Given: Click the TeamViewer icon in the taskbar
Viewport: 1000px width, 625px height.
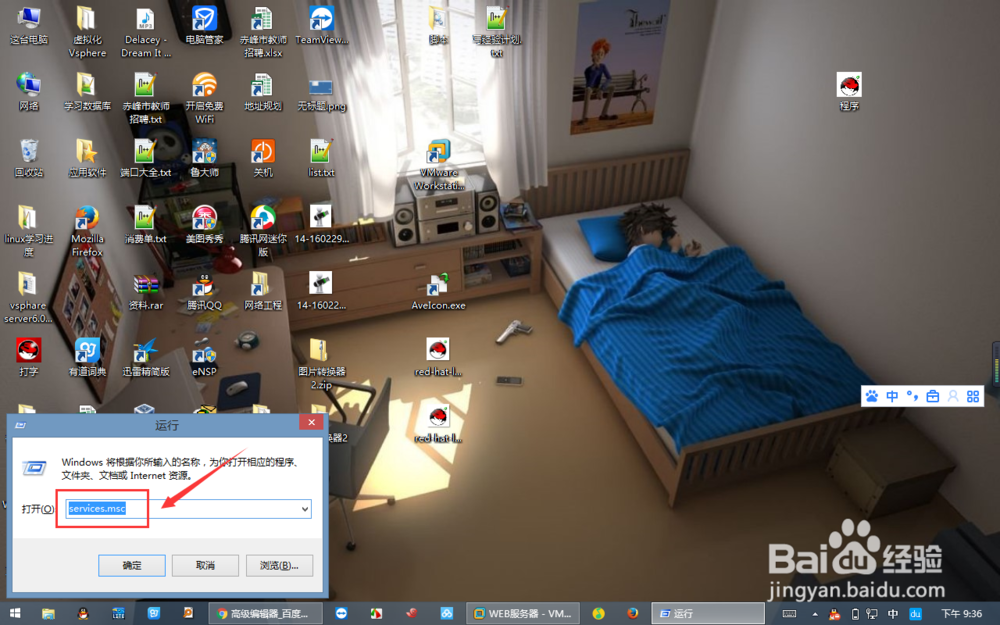Looking at the screenshot, I should pyautogui.click(x=341, y=614).
